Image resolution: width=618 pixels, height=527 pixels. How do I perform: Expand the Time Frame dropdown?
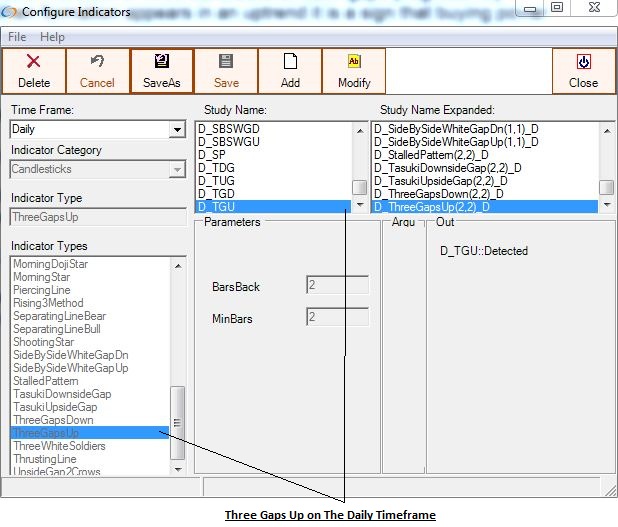(x=177, y=130)
